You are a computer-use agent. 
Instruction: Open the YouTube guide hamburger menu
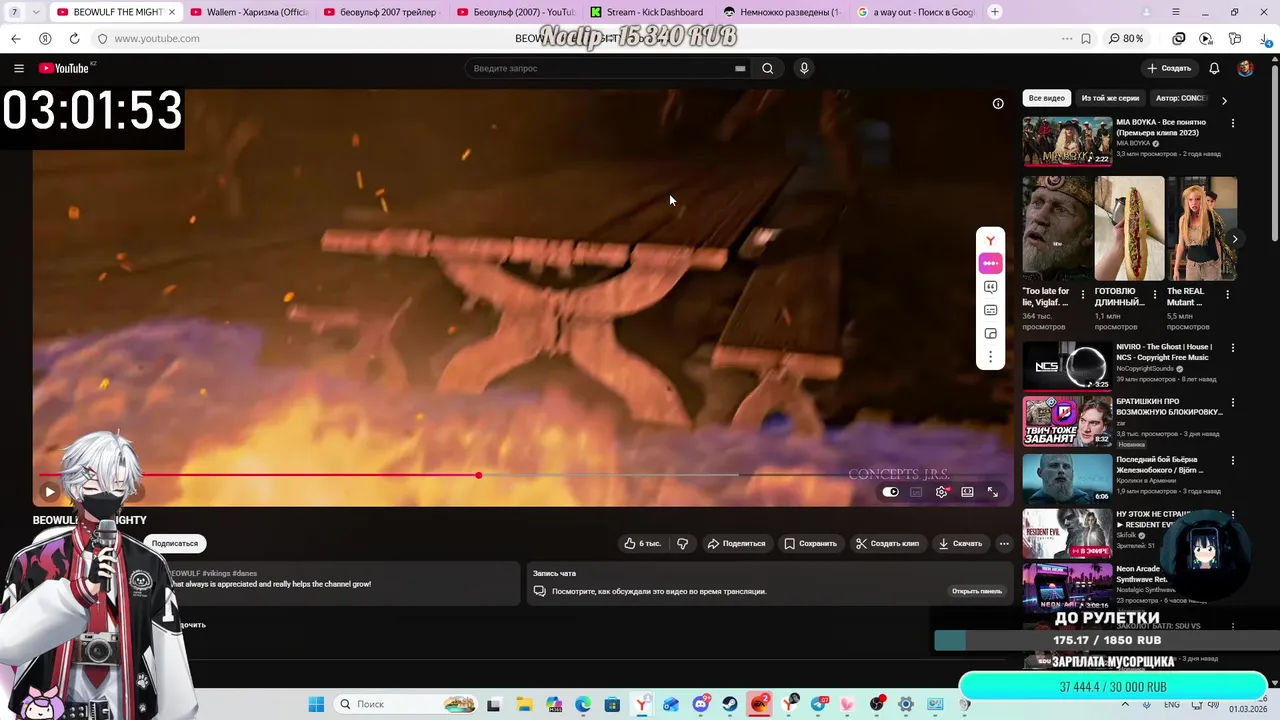[18, 68]
